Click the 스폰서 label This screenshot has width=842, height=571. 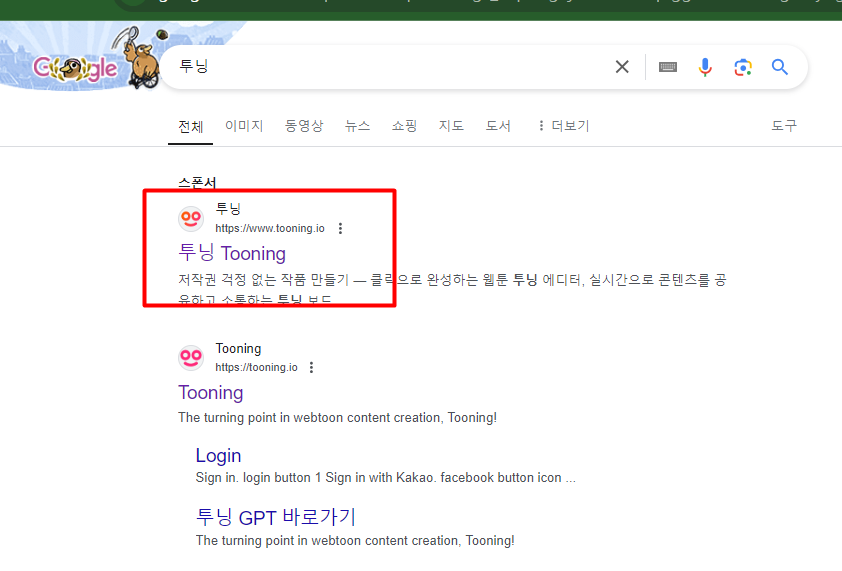(197, 183)
